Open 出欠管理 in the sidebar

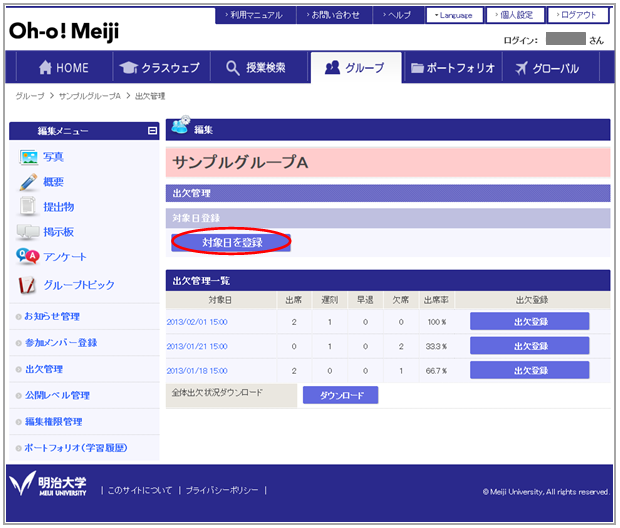pos(44,369)
